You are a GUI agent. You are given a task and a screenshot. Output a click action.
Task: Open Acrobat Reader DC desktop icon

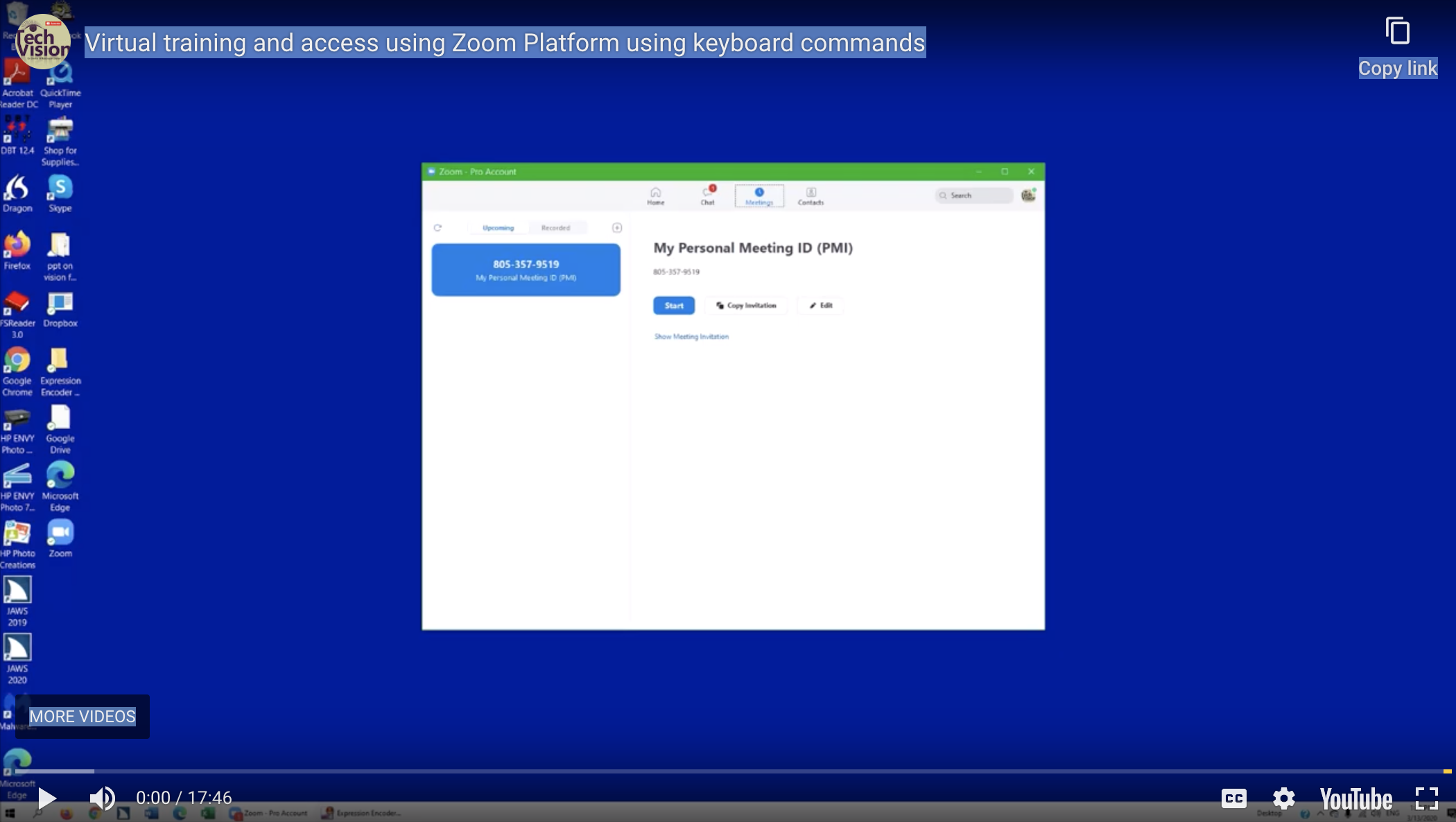(17, 85)
